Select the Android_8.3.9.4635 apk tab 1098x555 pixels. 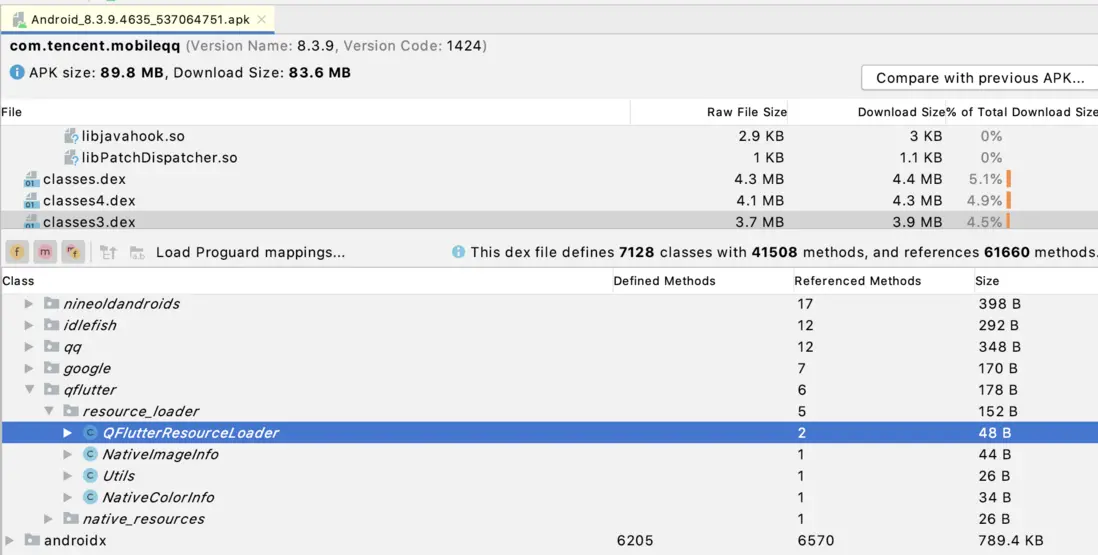(x=137, y=20)
